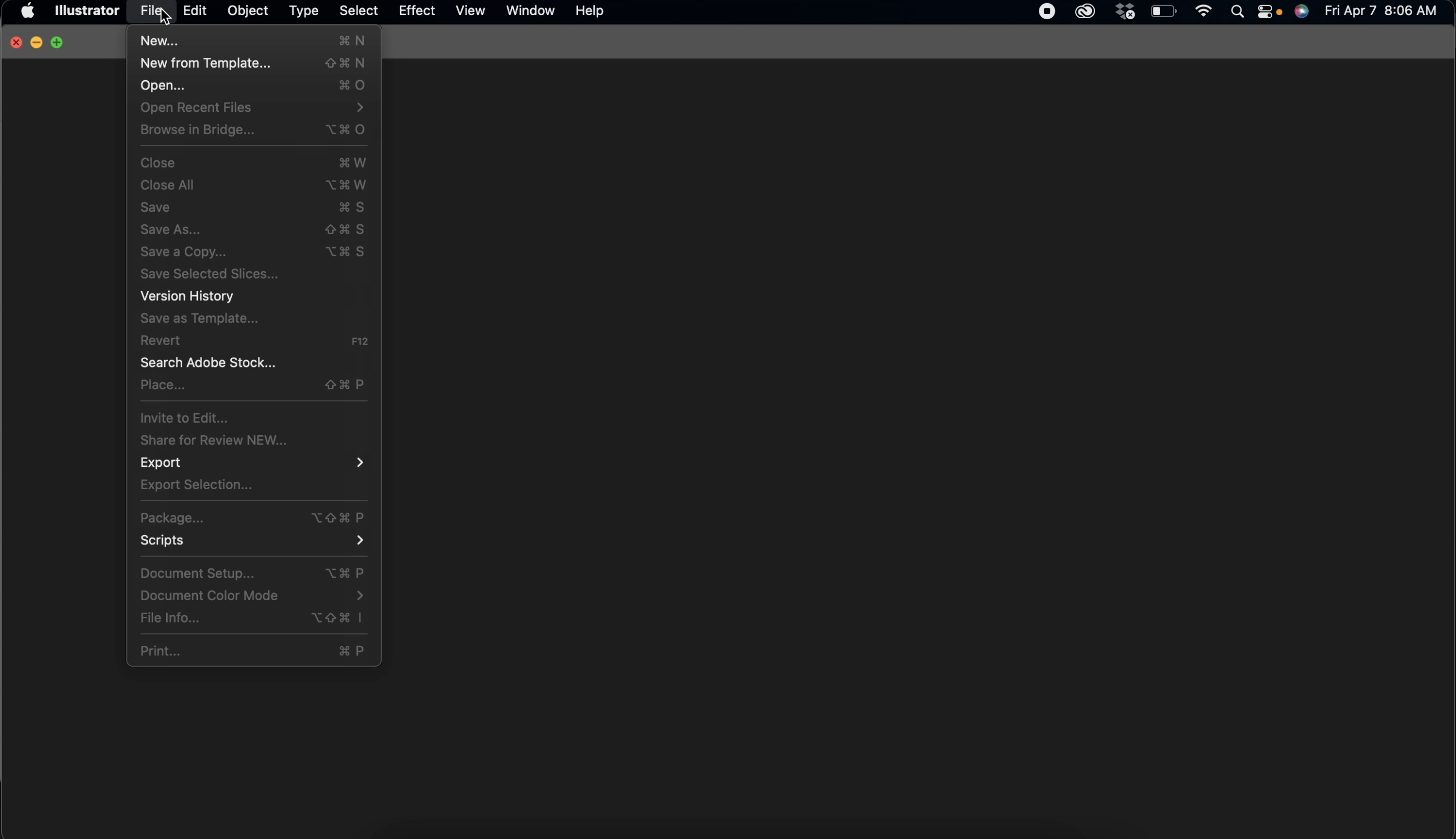Select Search Adobe Stock option
This screenshot has height=839, width=1456.
tap(207, 362)
